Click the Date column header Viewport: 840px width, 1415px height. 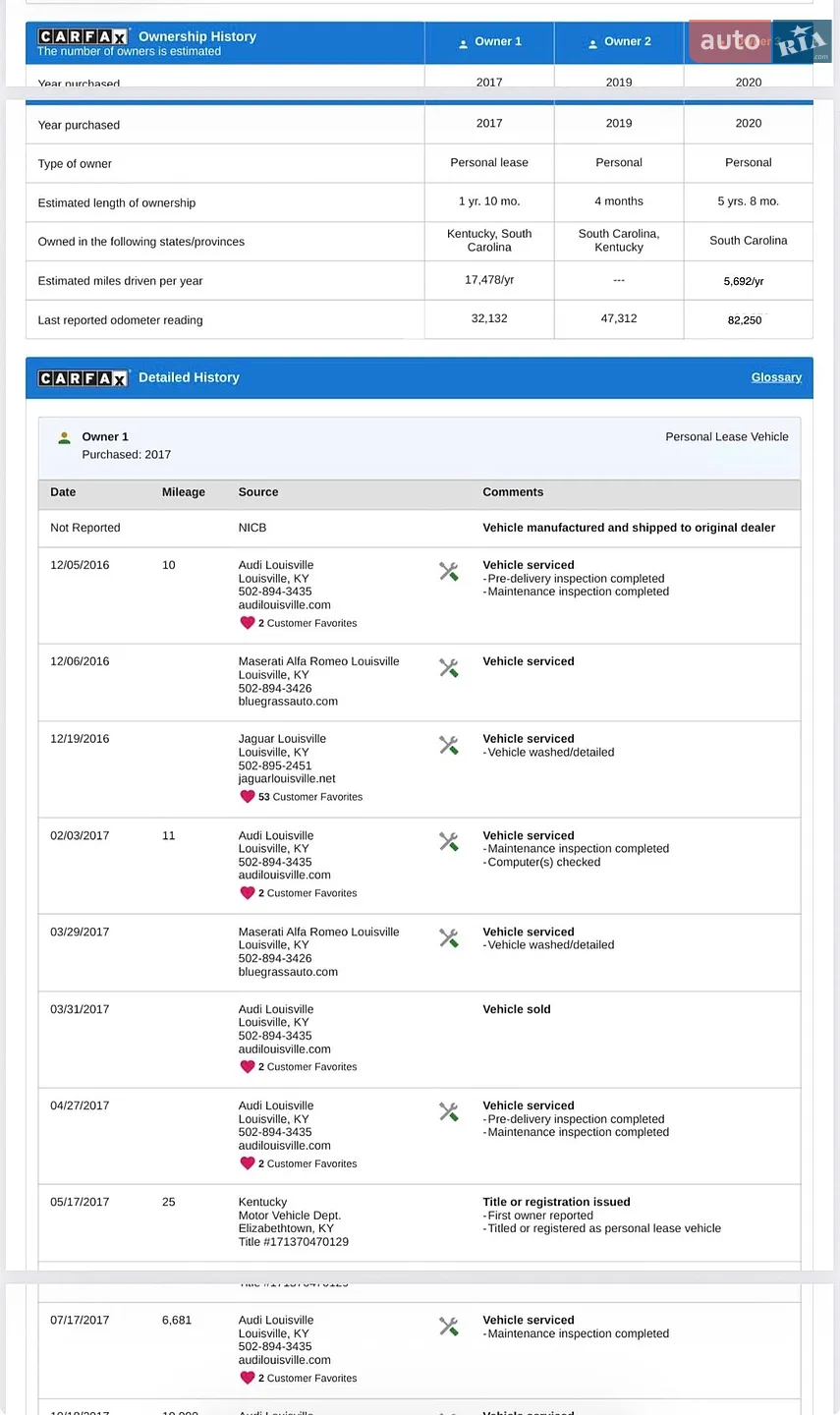[x=63, y=492]
